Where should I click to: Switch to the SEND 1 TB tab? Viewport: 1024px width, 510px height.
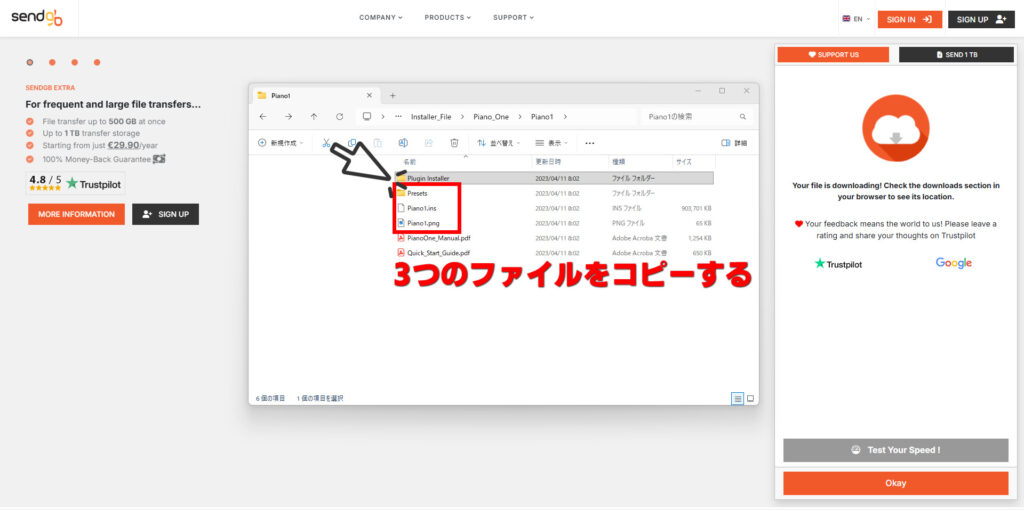click(x=956, y=55)
